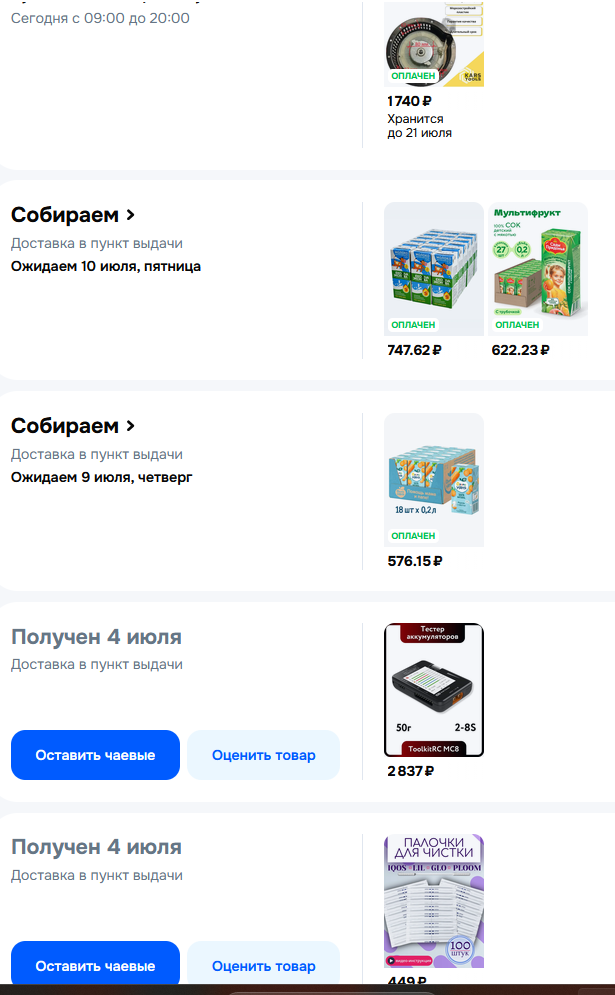Open the "Собираем" order expected 9 июля
The width and height of the screenshot is (615, 995).
(x=73, y=426)
